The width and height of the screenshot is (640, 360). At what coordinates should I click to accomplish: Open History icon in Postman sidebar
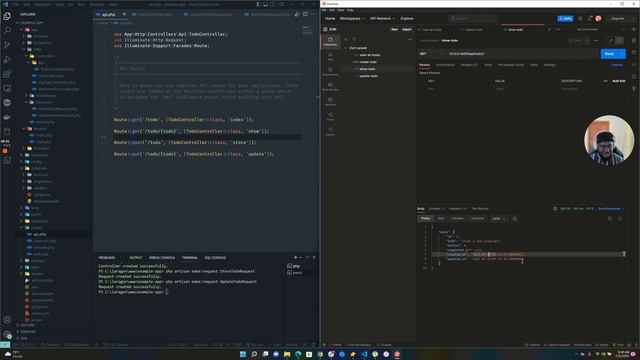[330, 131]
